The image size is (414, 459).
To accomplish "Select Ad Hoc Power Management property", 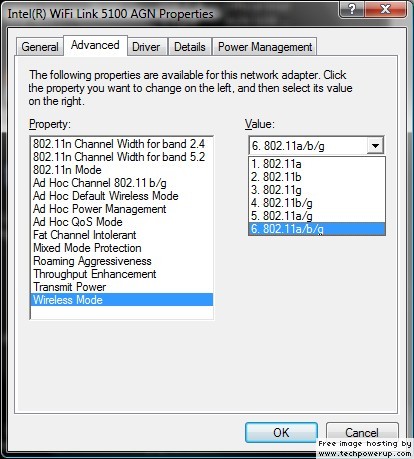I will [122, 209].
